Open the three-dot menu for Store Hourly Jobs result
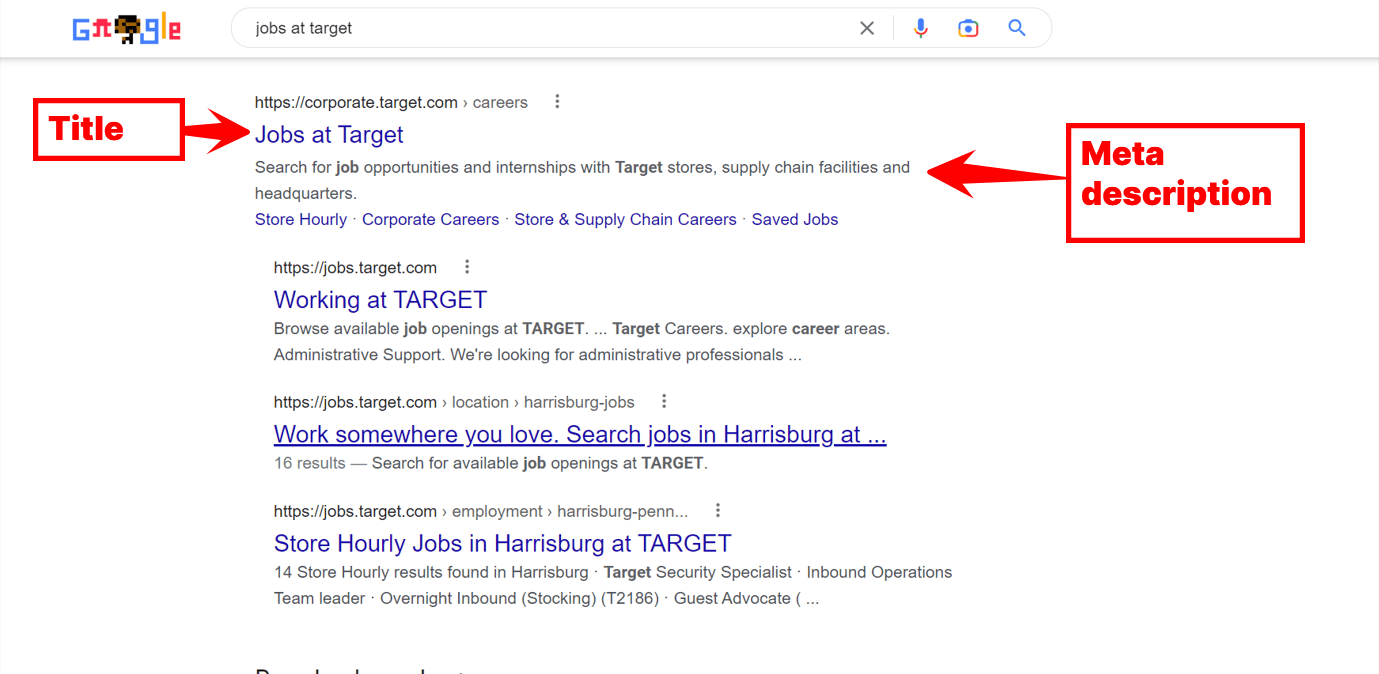This screenshot has height=674, width=1379. pyautogui.click(x=717, y=510)
